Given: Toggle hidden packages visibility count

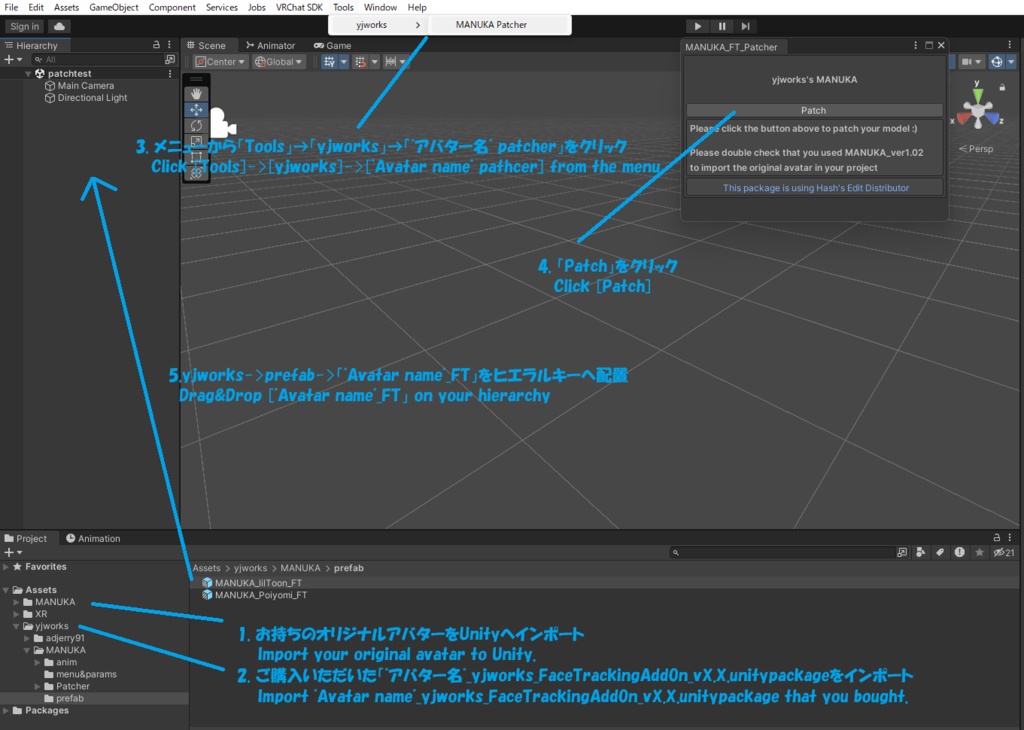Looking at the screenshot, I should (x=1004, y=552).
